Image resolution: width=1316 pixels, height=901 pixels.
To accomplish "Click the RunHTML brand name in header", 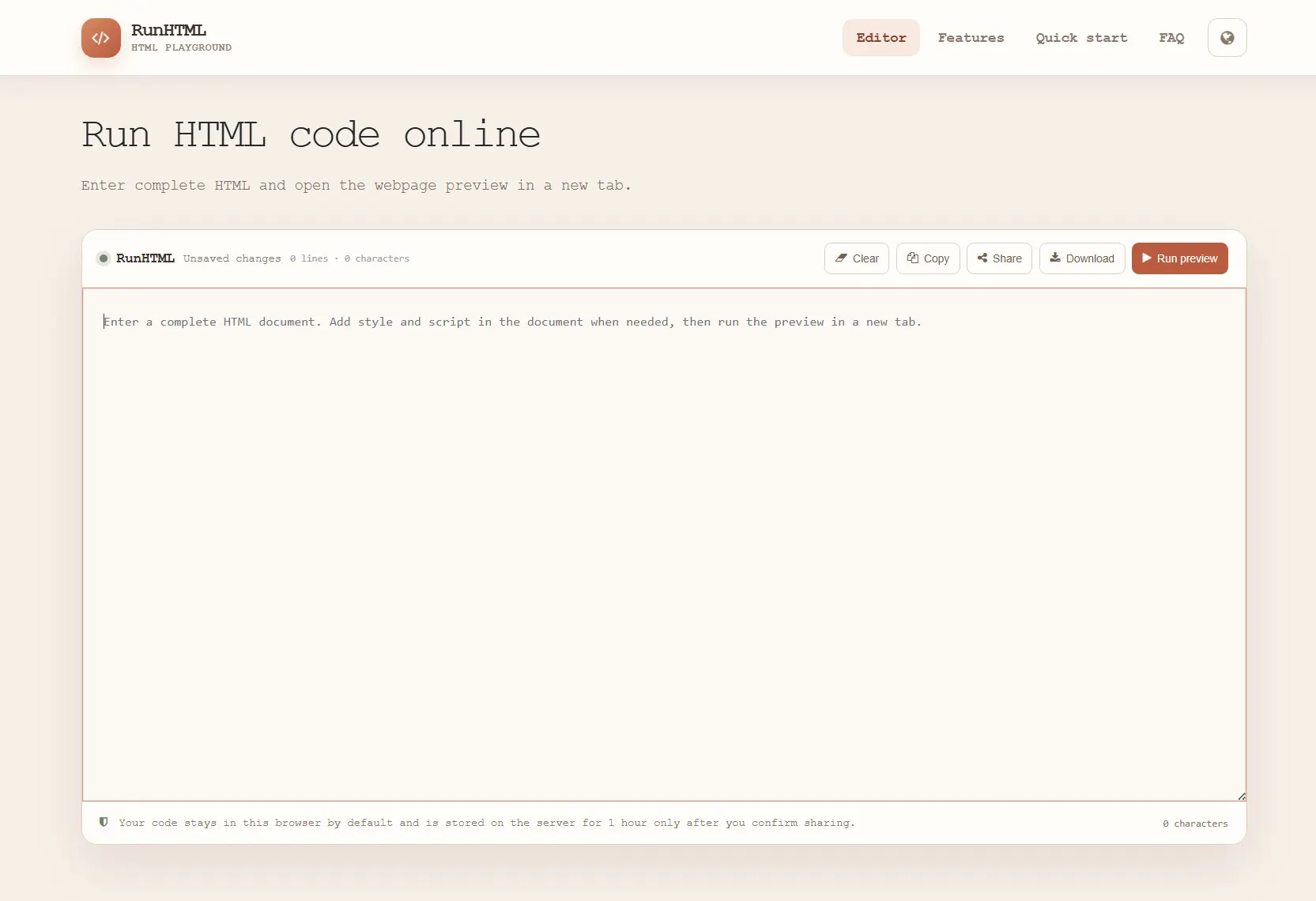I will click(168, 30).
